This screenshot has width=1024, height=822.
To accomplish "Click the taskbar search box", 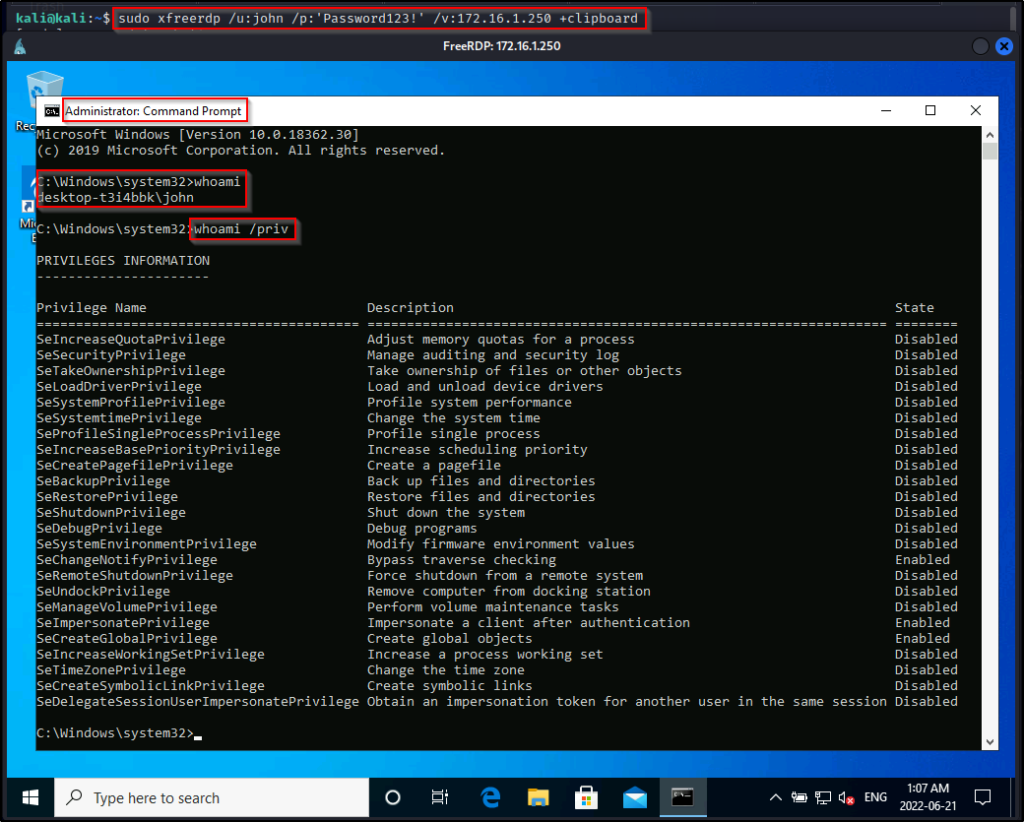I will point(212,797).
